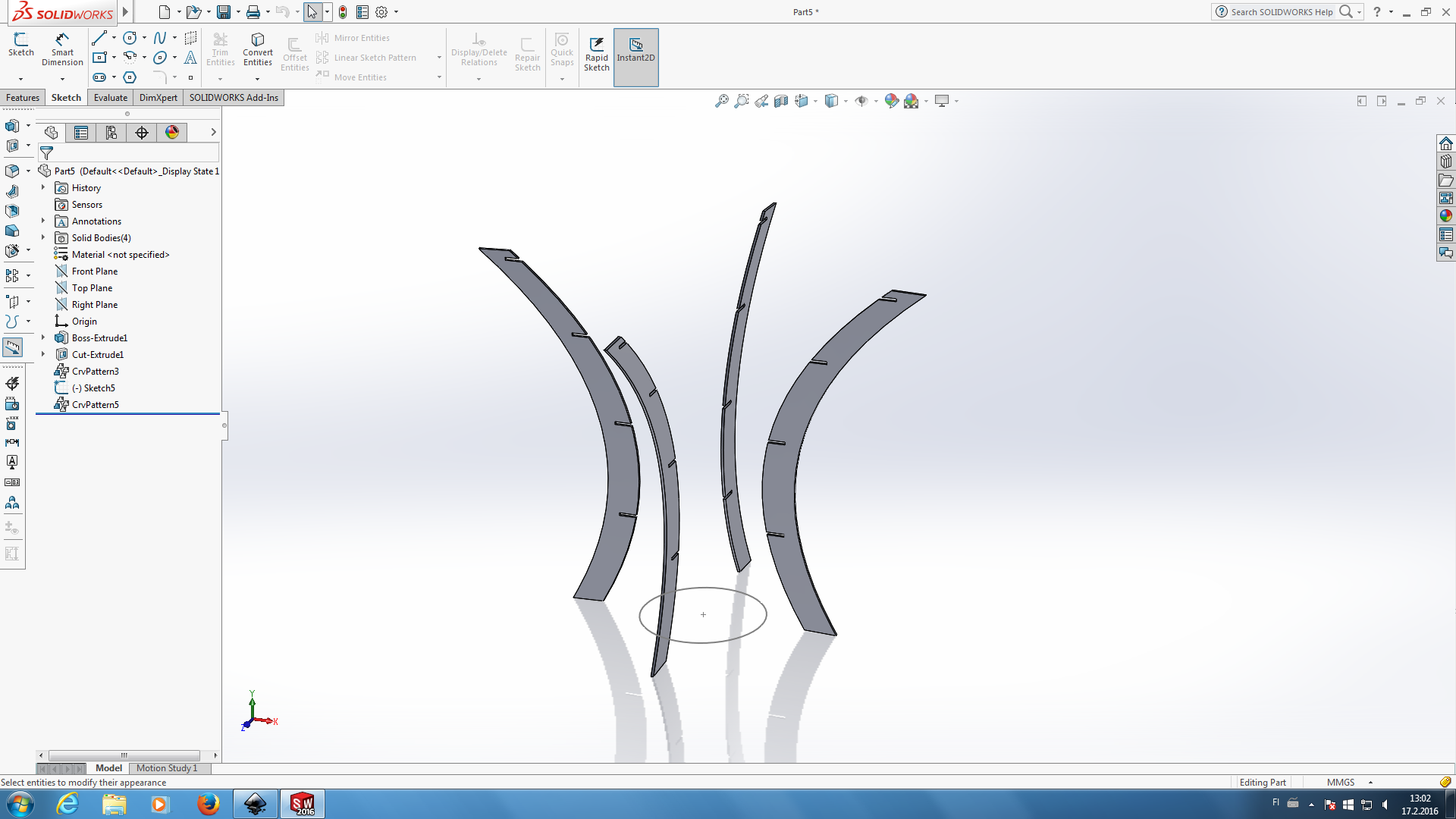Click Zoom to Area icon
The height and width of the screenshot is (819, 1456).
coord(742,101)
